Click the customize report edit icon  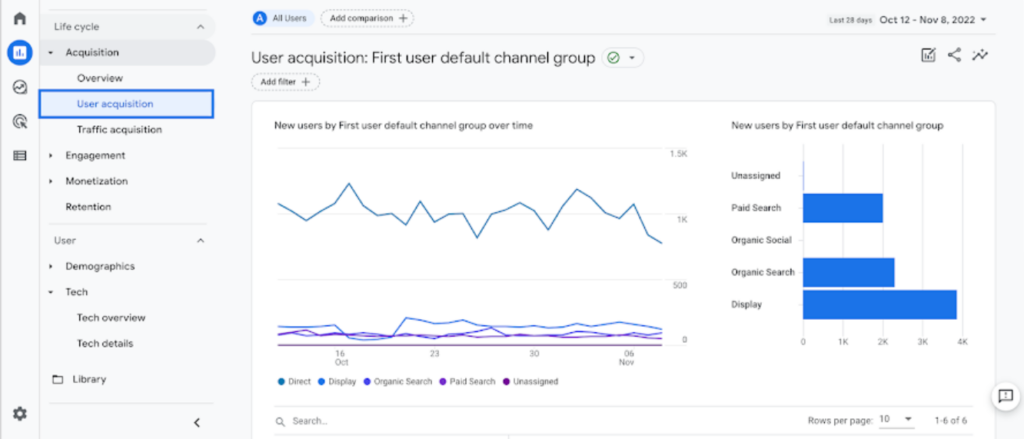pos(928,56)
